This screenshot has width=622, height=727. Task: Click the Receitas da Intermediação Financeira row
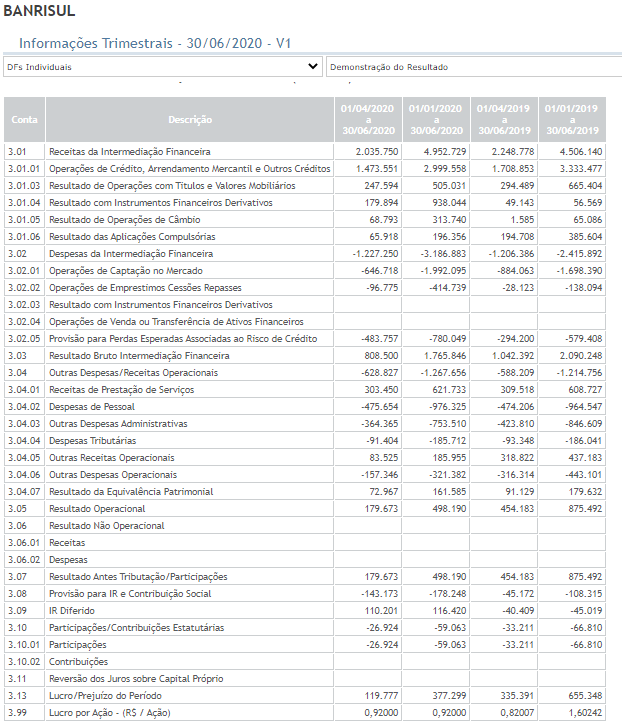[x=305, y=152]
